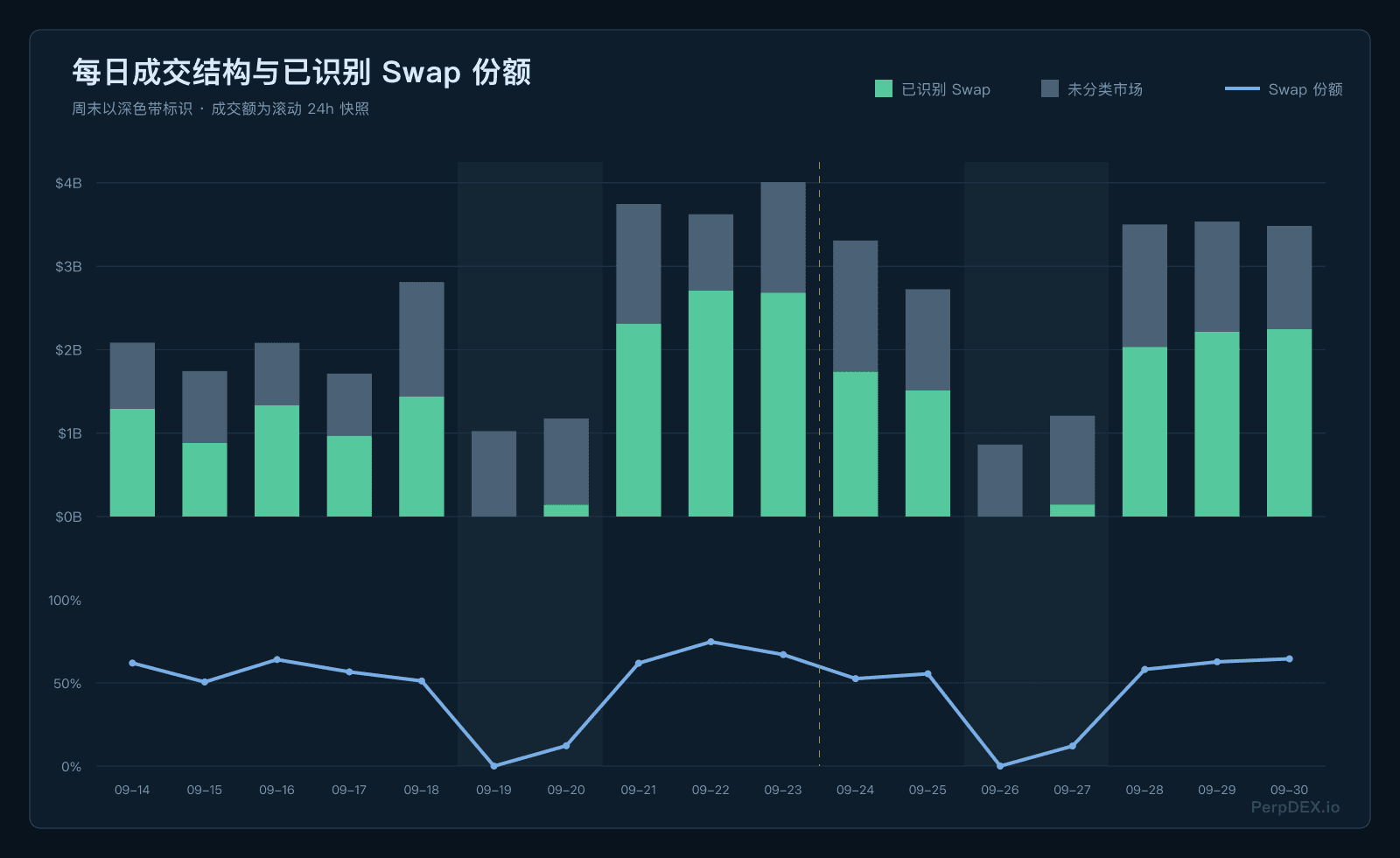The height and width of the screenshot is (858, 1400).
Task: Click the gray bar segment for 09-21
Action: click(x=639, y=264)
